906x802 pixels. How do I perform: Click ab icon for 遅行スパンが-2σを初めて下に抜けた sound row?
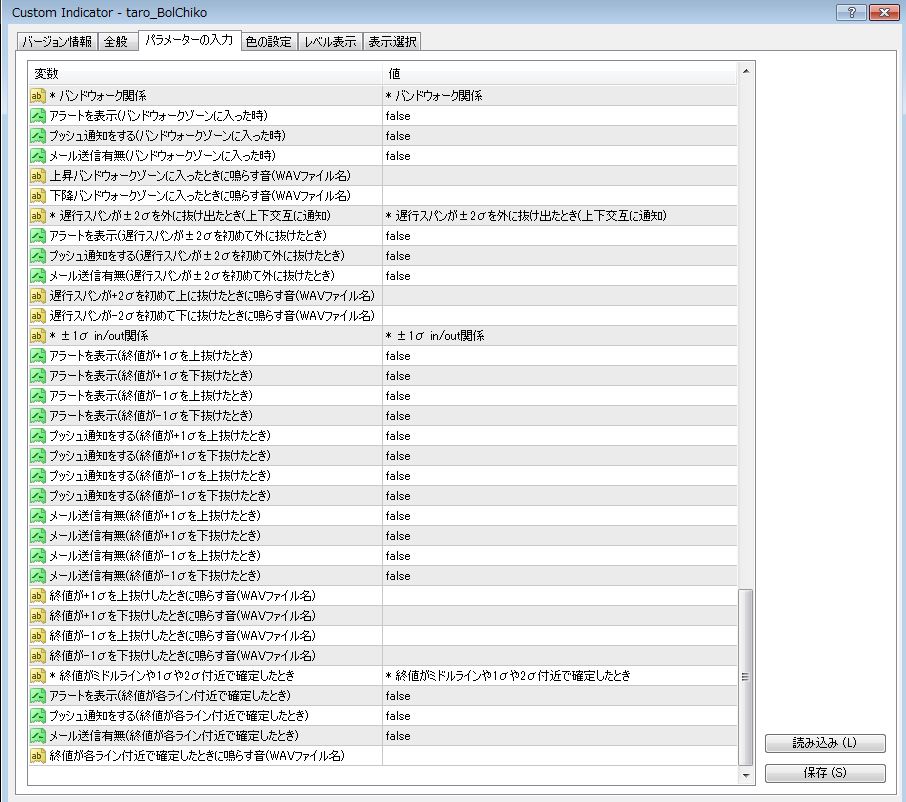pos(38,315)
